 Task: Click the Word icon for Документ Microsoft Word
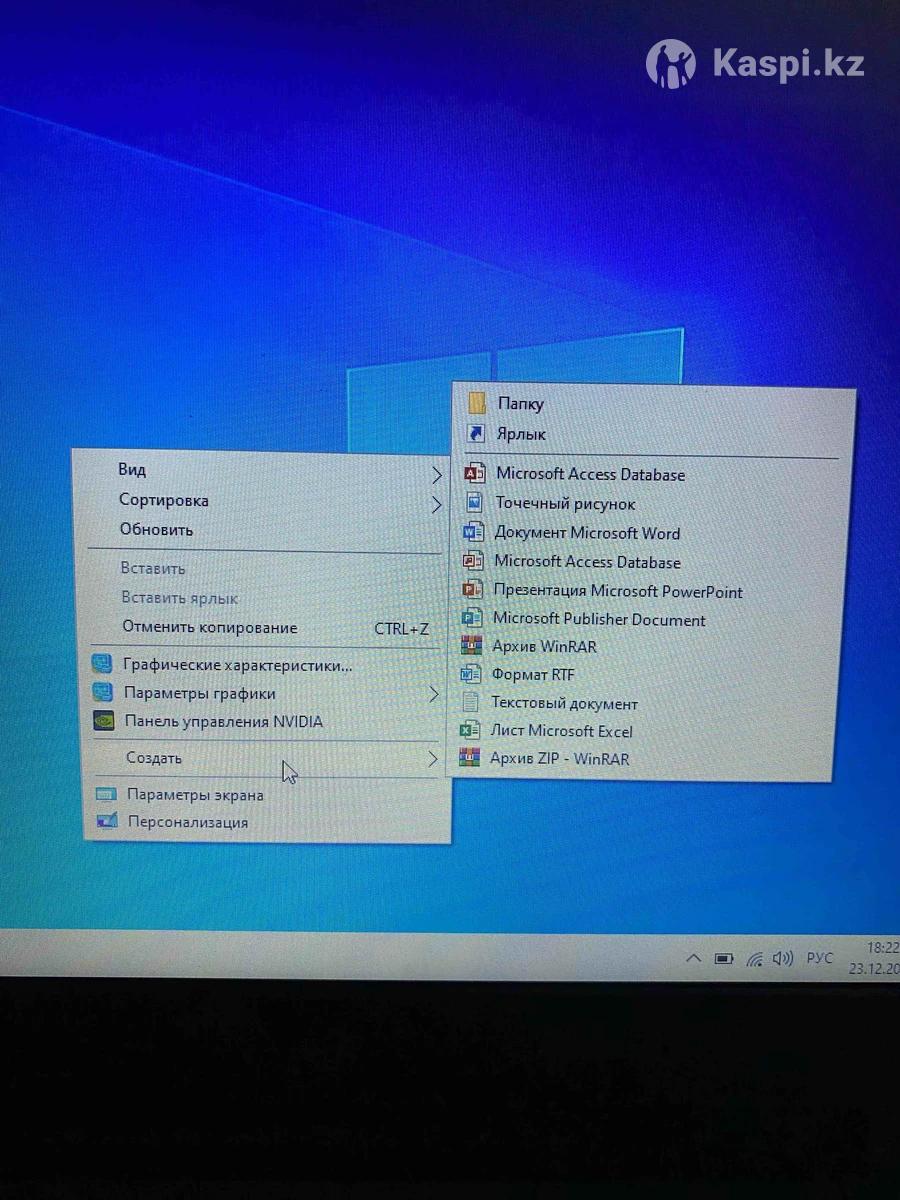[473, 533]
